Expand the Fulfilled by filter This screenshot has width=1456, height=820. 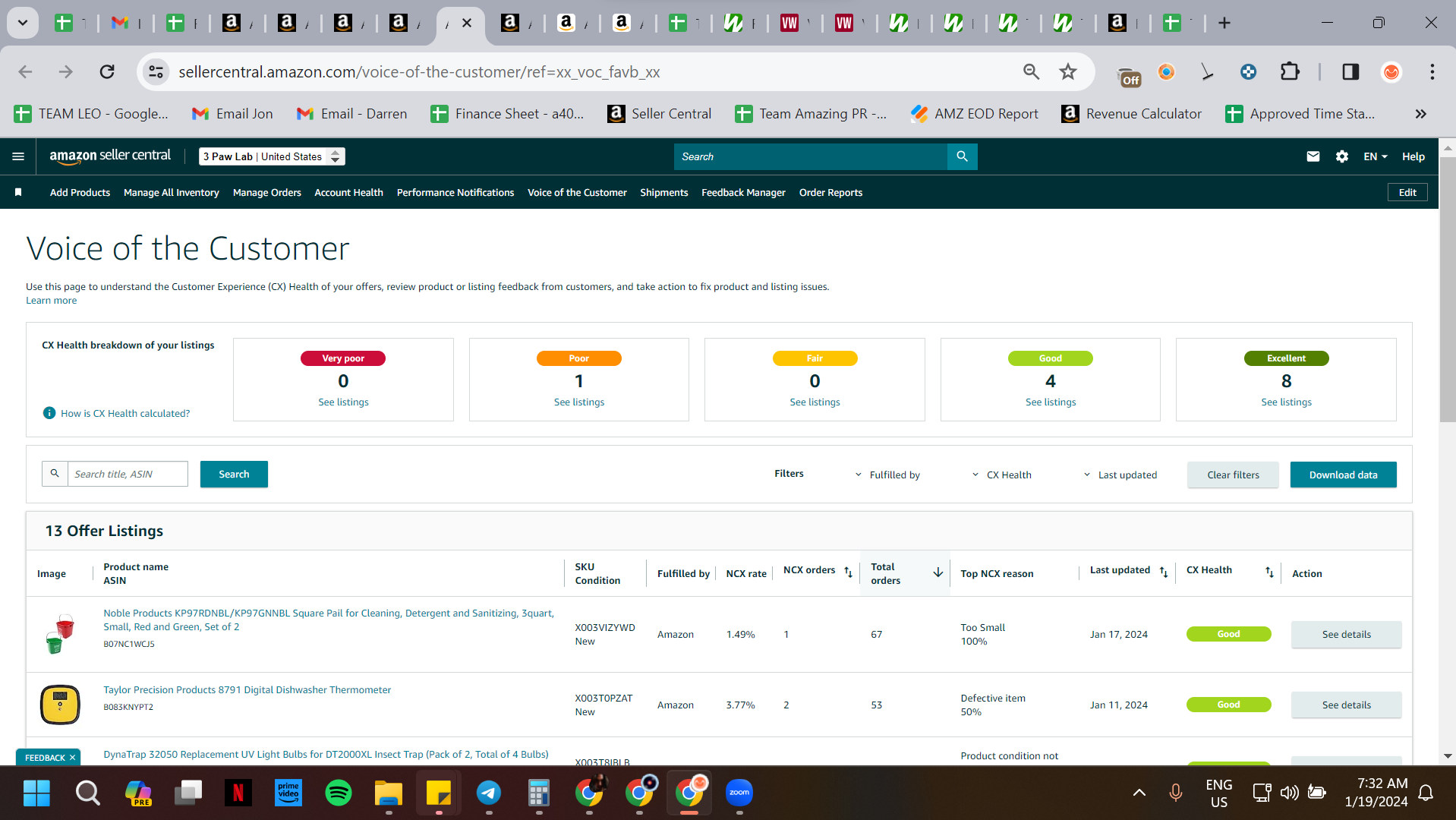pos(887,475)
